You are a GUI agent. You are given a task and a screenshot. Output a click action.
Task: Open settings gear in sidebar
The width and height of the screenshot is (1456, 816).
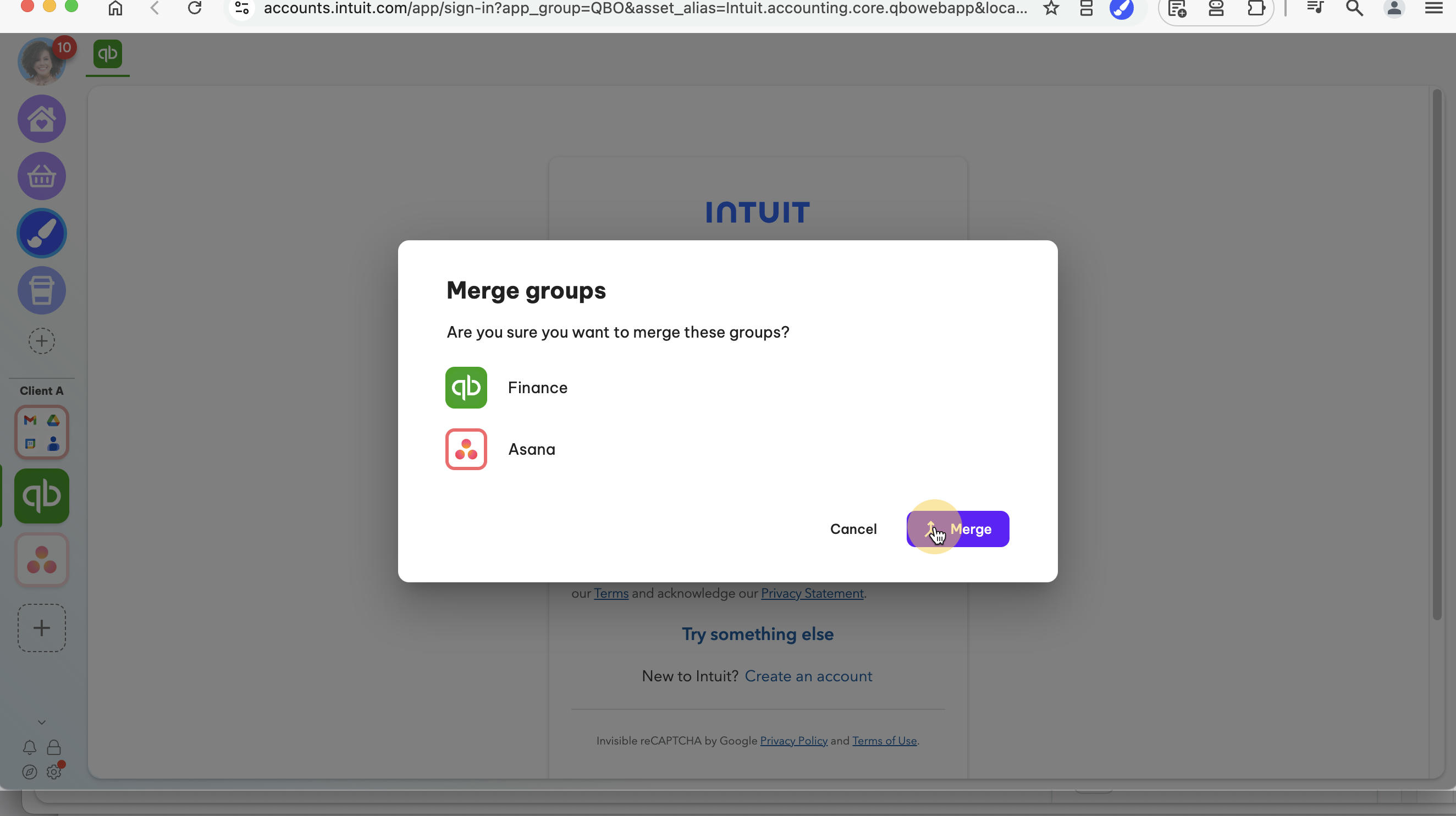54,772
